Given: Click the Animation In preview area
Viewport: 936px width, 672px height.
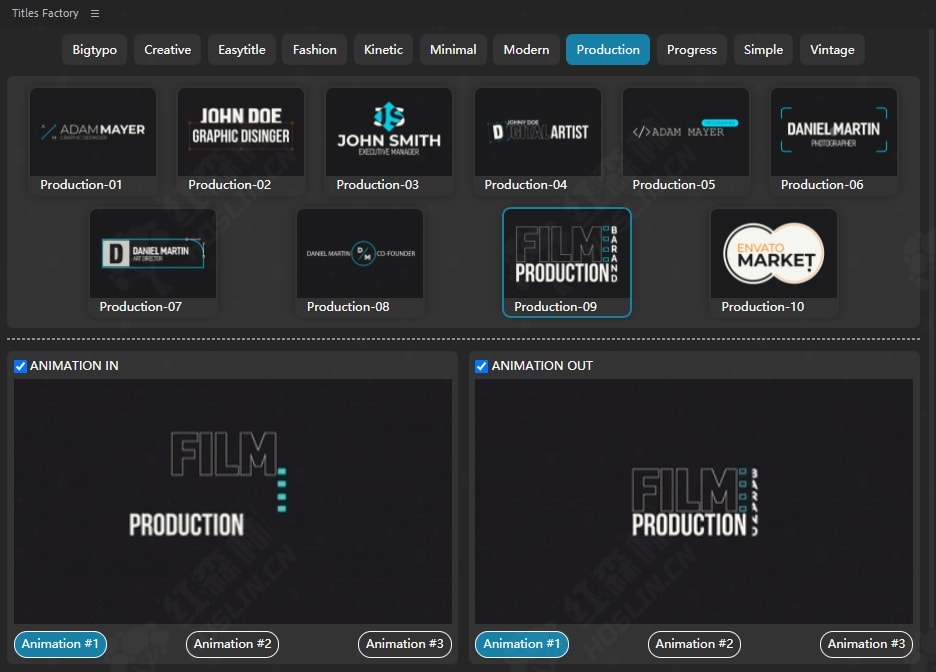Looking at the screenshot, I should (x=233, y=501).
